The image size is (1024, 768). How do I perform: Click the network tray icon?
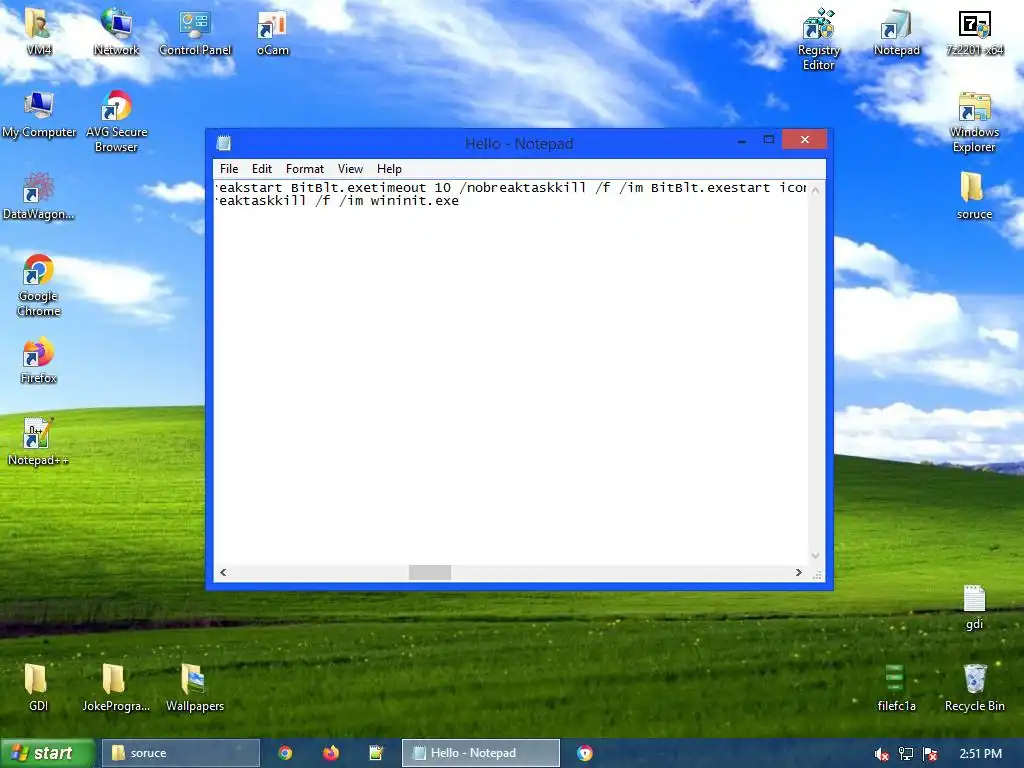(x=906, y=754)
